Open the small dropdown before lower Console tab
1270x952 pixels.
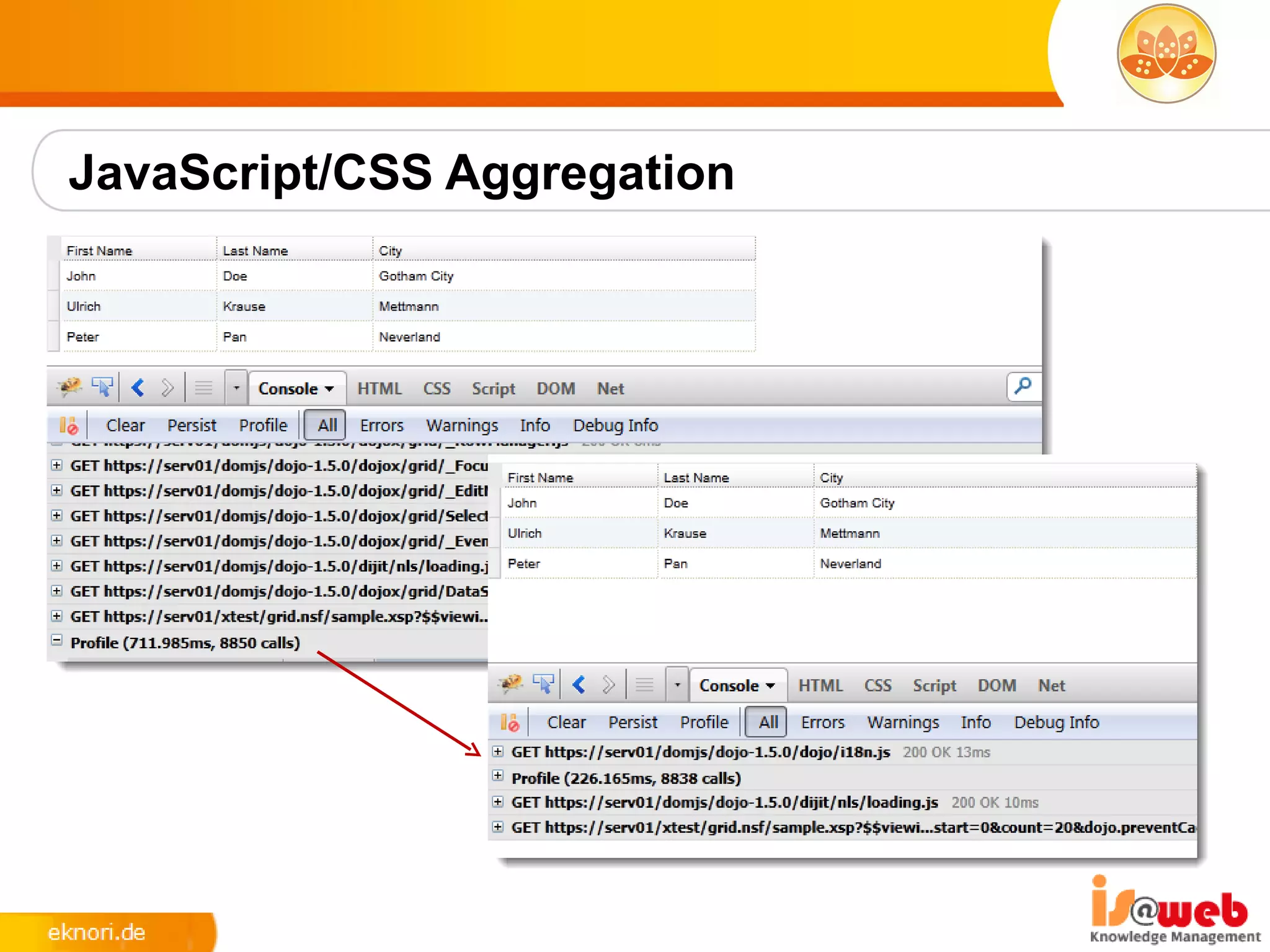[x=677, y=685]
